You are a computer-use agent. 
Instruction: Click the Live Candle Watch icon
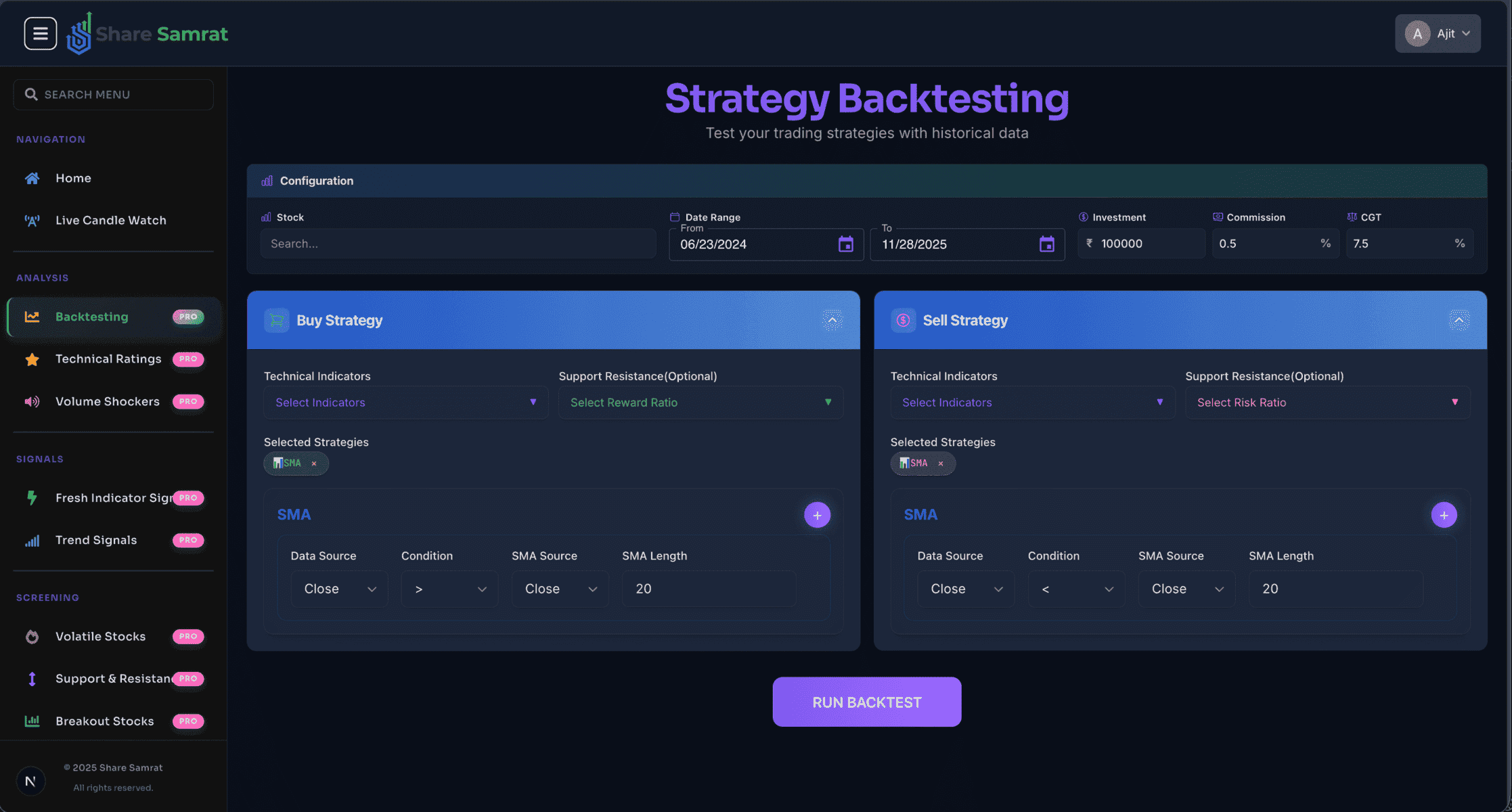tap(32, 220)
